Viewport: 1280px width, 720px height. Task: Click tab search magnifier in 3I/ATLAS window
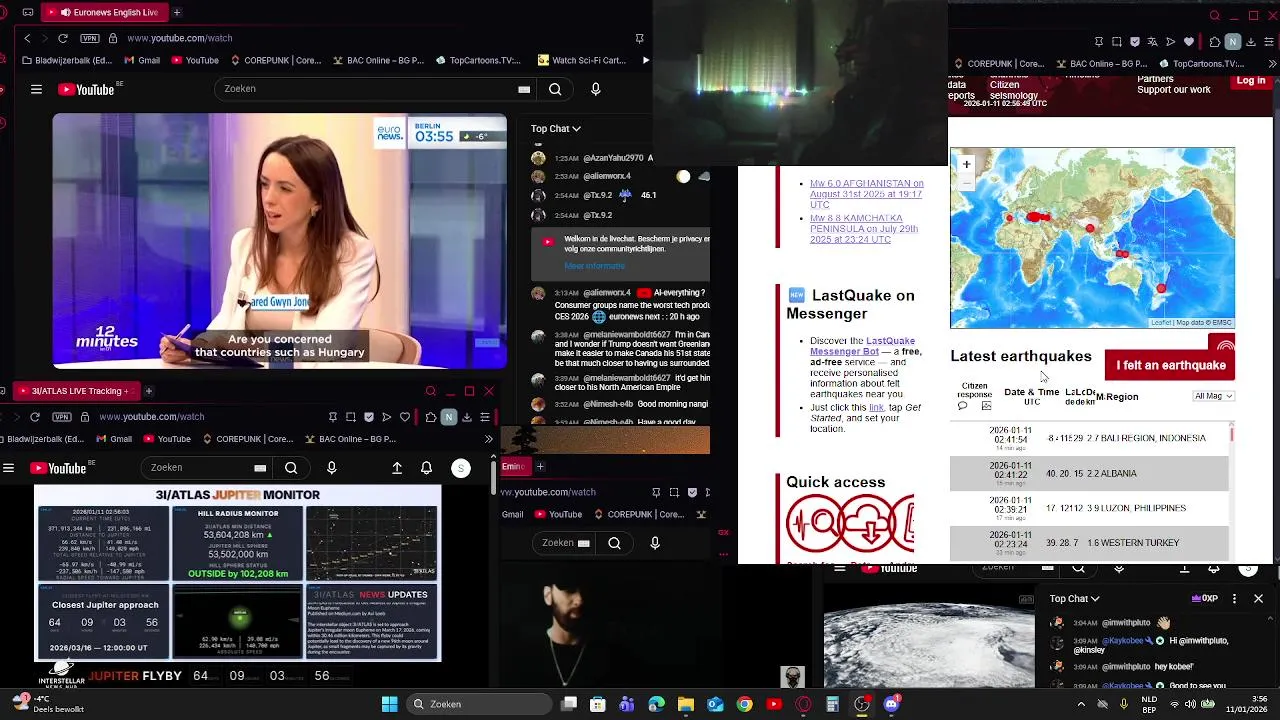431,391
